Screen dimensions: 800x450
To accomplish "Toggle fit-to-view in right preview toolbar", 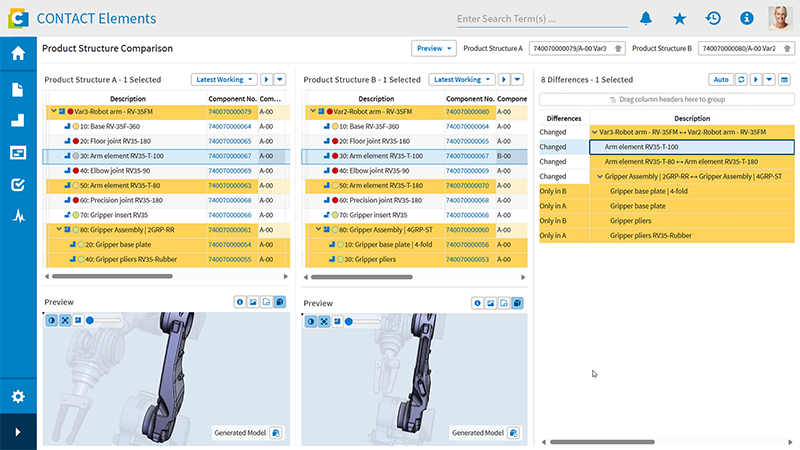I will 323,321.
